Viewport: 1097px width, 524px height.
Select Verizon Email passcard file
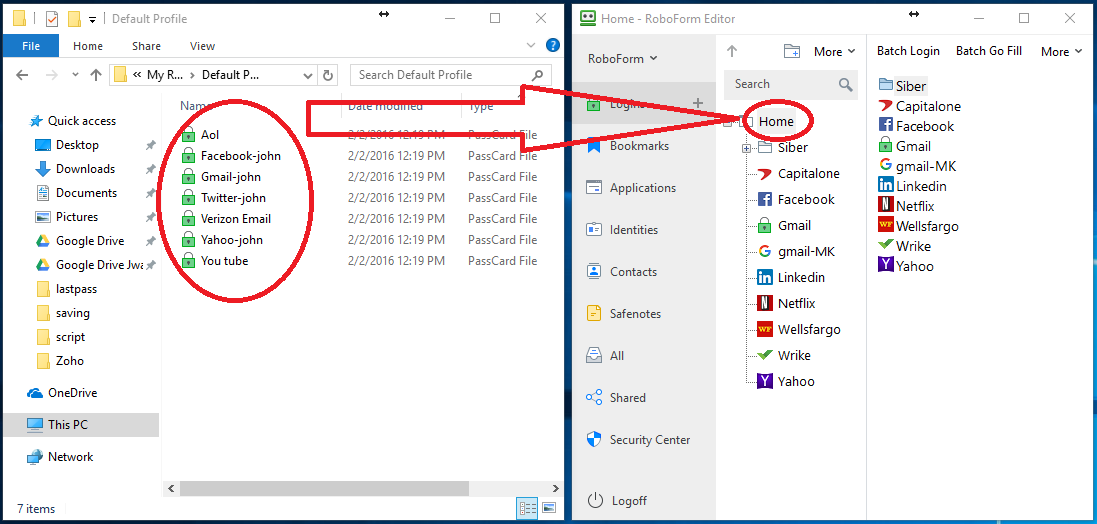[x=226, y=218]
